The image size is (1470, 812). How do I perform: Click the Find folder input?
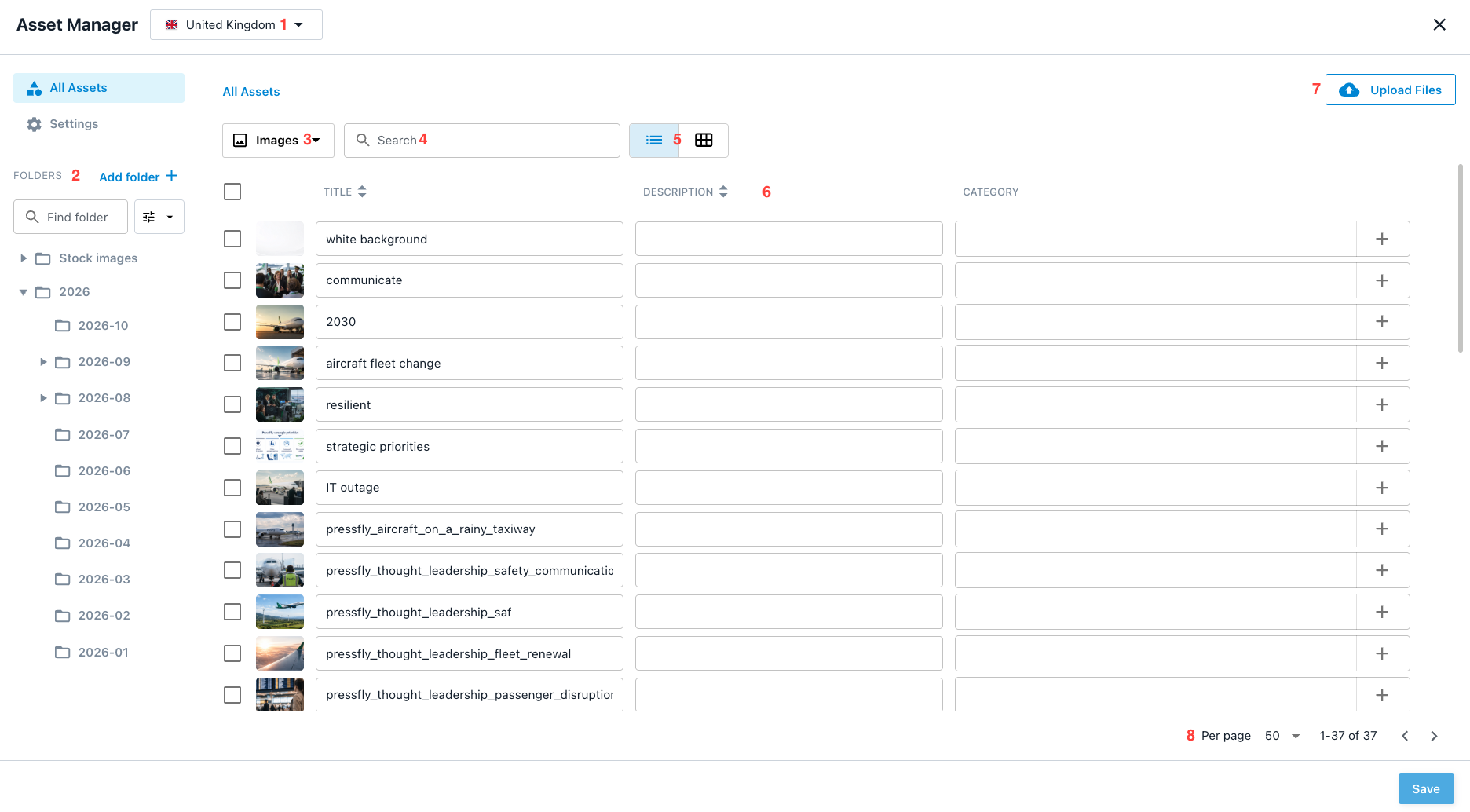(x=71, y=217)
